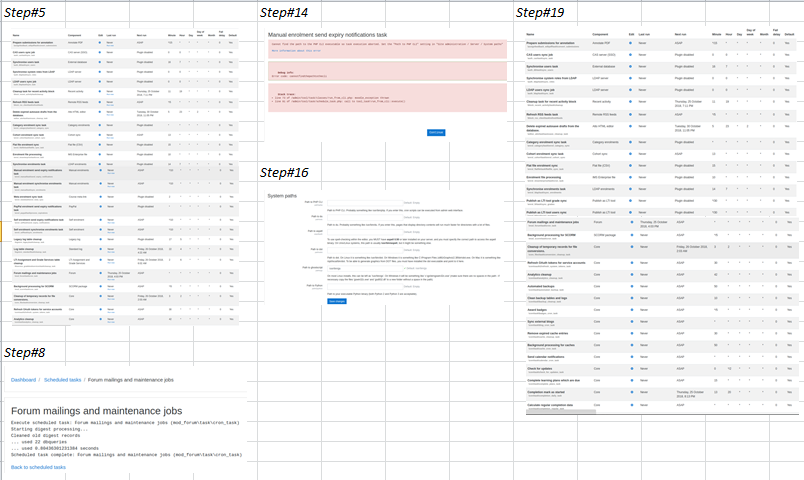The height and width of the screenshot is (480, 804).
Task: Focus the Path to PHP CLI field
Action: 365,203
